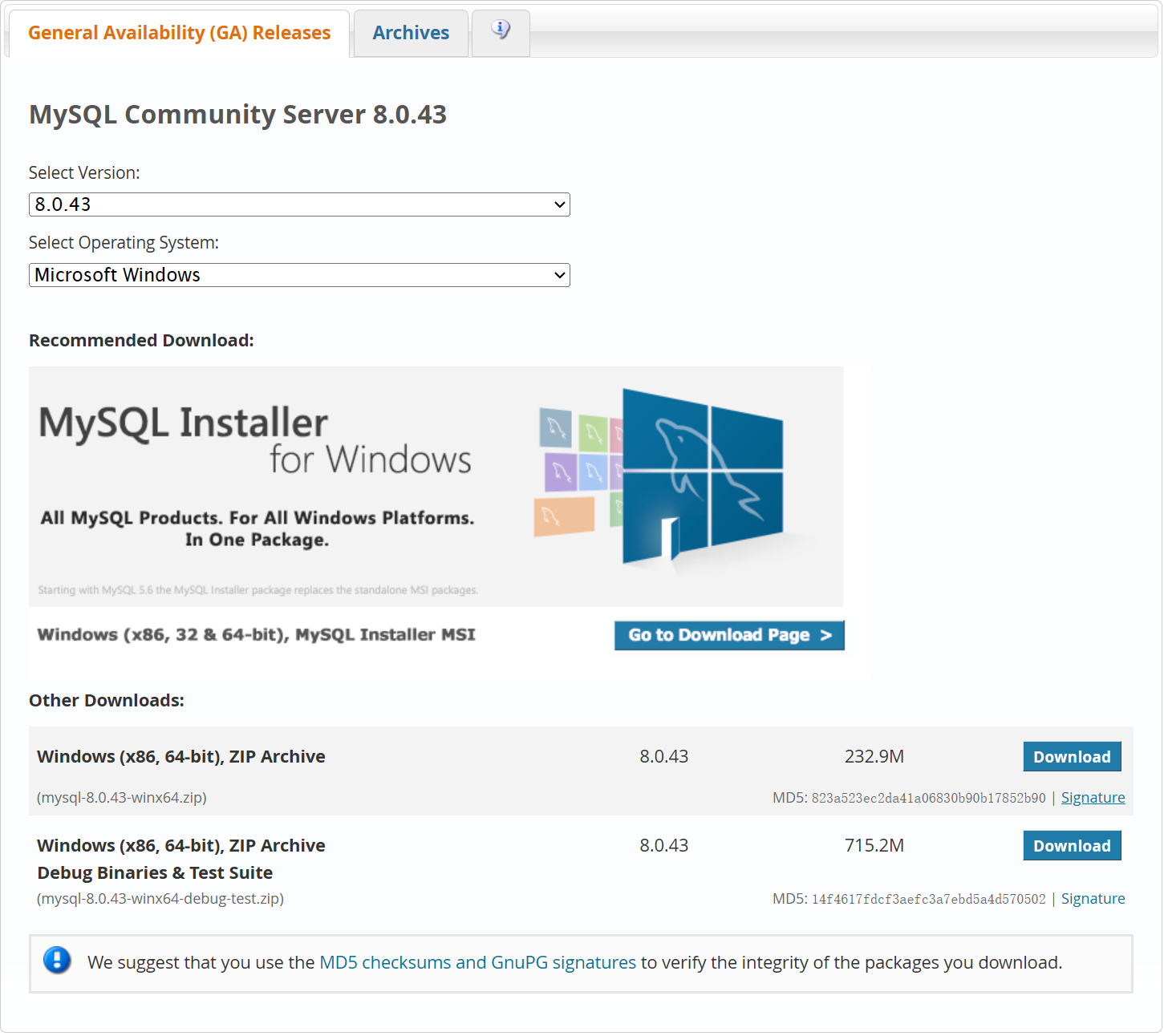This screenshot has width=1164, height=1036.
Task: Open the Select Version dropdown showing 8.0.43
Action: pyautogui.click(x=299, y=204)
